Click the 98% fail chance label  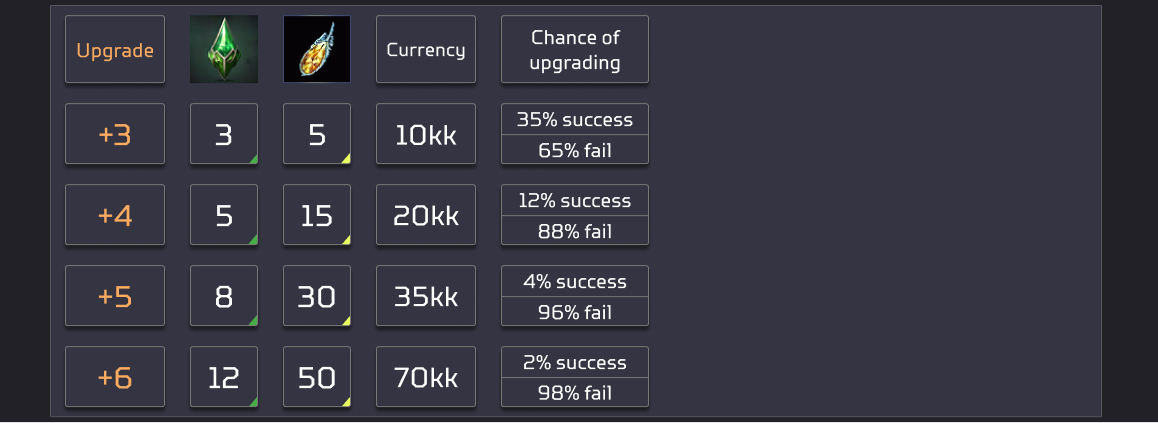tap(575, 393)
